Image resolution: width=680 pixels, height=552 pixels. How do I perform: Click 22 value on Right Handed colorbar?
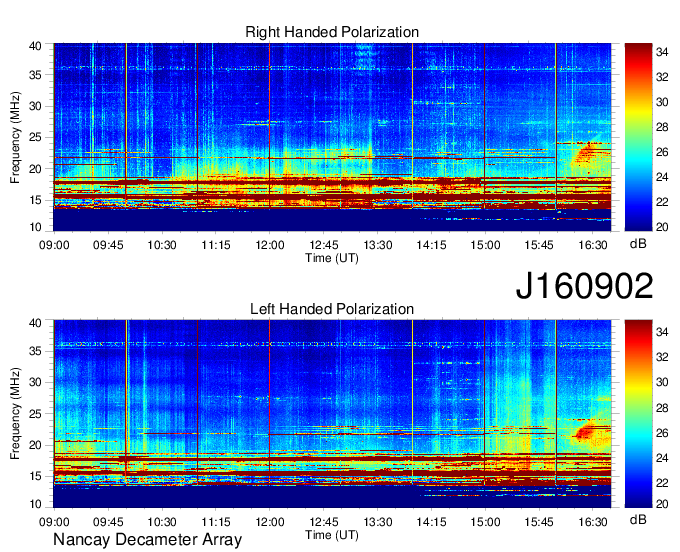pos(662,202)
